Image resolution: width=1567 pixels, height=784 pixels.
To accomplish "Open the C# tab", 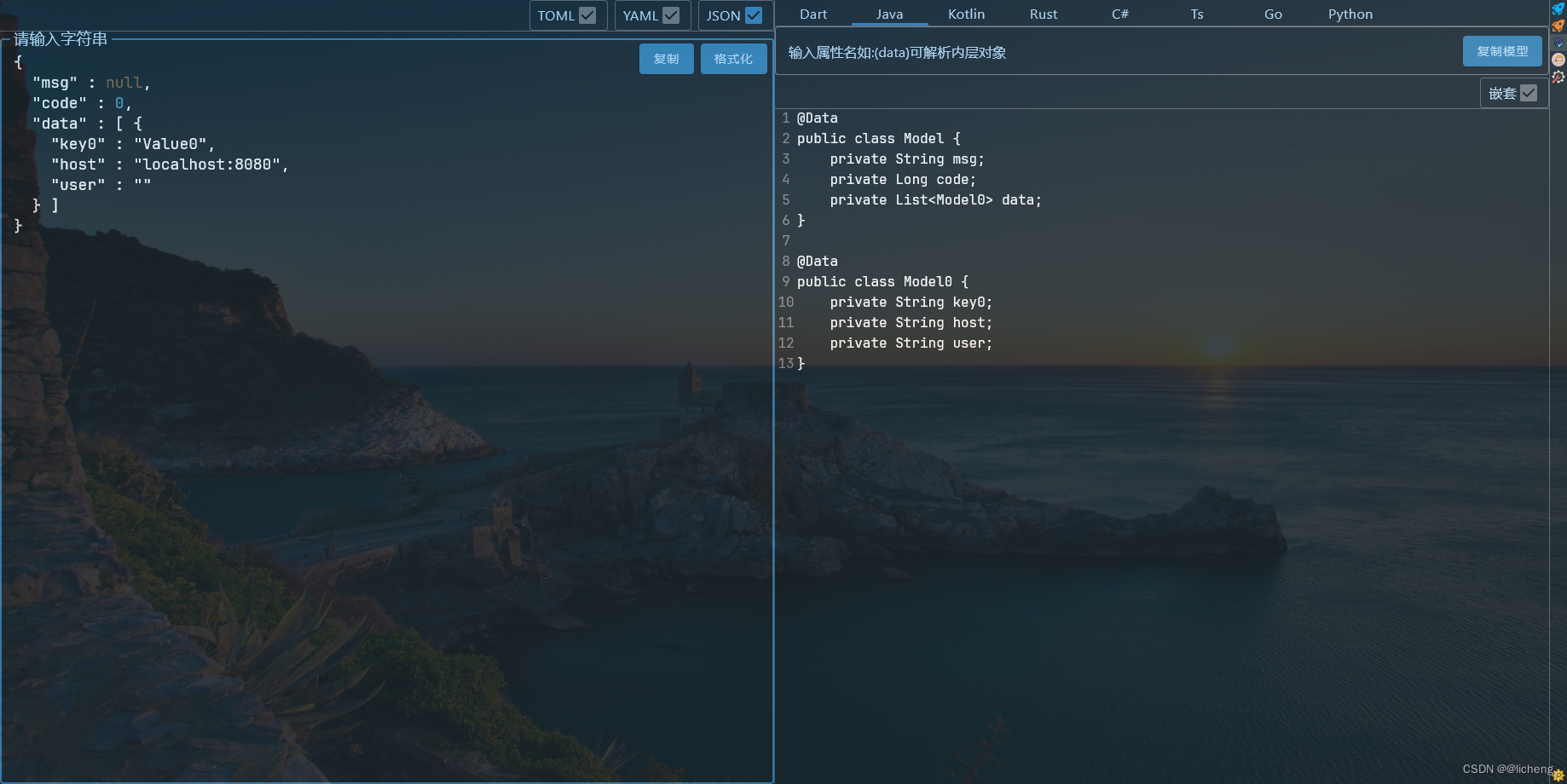I will click(1120, 14).
